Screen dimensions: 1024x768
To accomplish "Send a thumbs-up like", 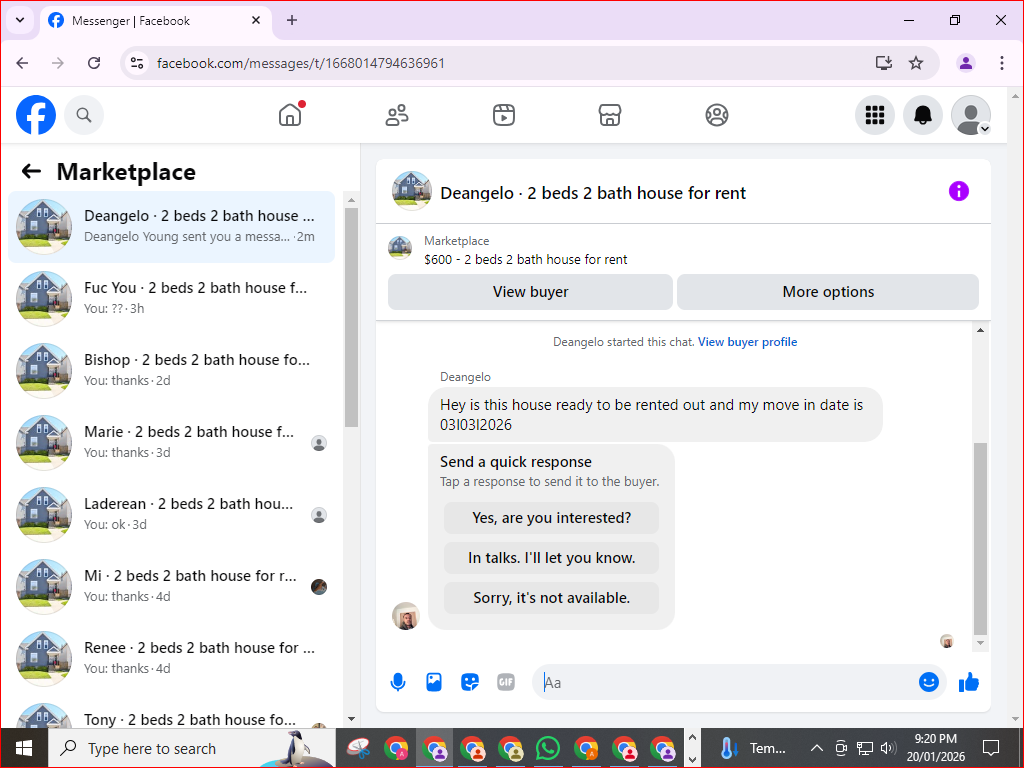I will (x=968, y=682).
